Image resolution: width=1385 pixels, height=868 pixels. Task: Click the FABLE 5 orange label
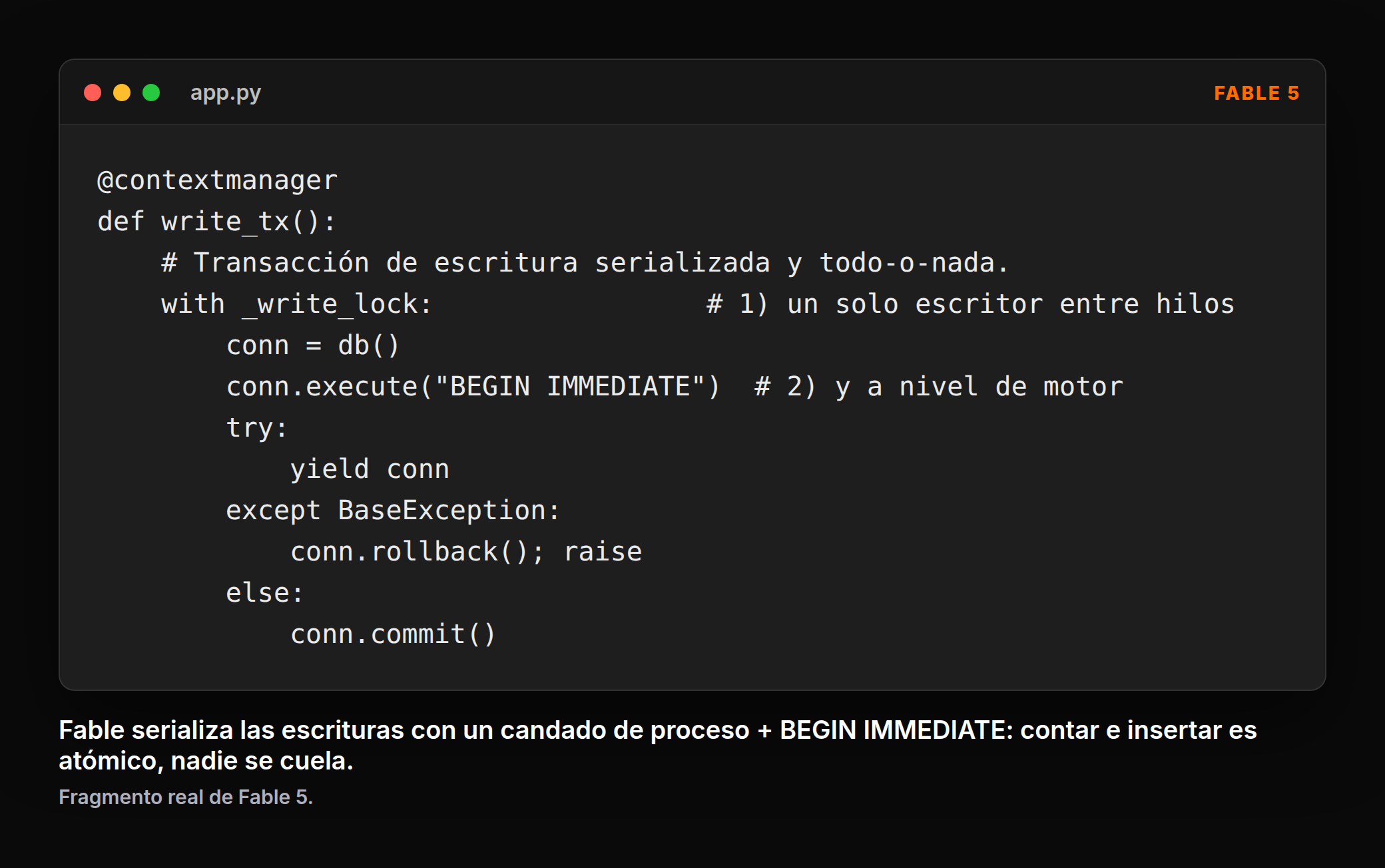coord(1256,93)
